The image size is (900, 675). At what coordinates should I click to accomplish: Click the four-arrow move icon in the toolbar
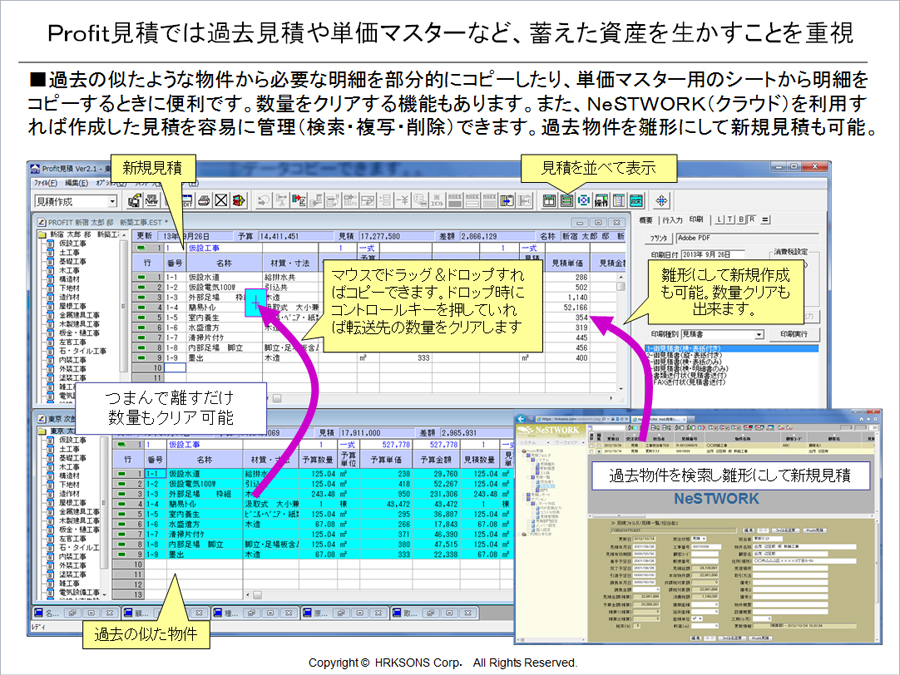click(x=661, y=201)
